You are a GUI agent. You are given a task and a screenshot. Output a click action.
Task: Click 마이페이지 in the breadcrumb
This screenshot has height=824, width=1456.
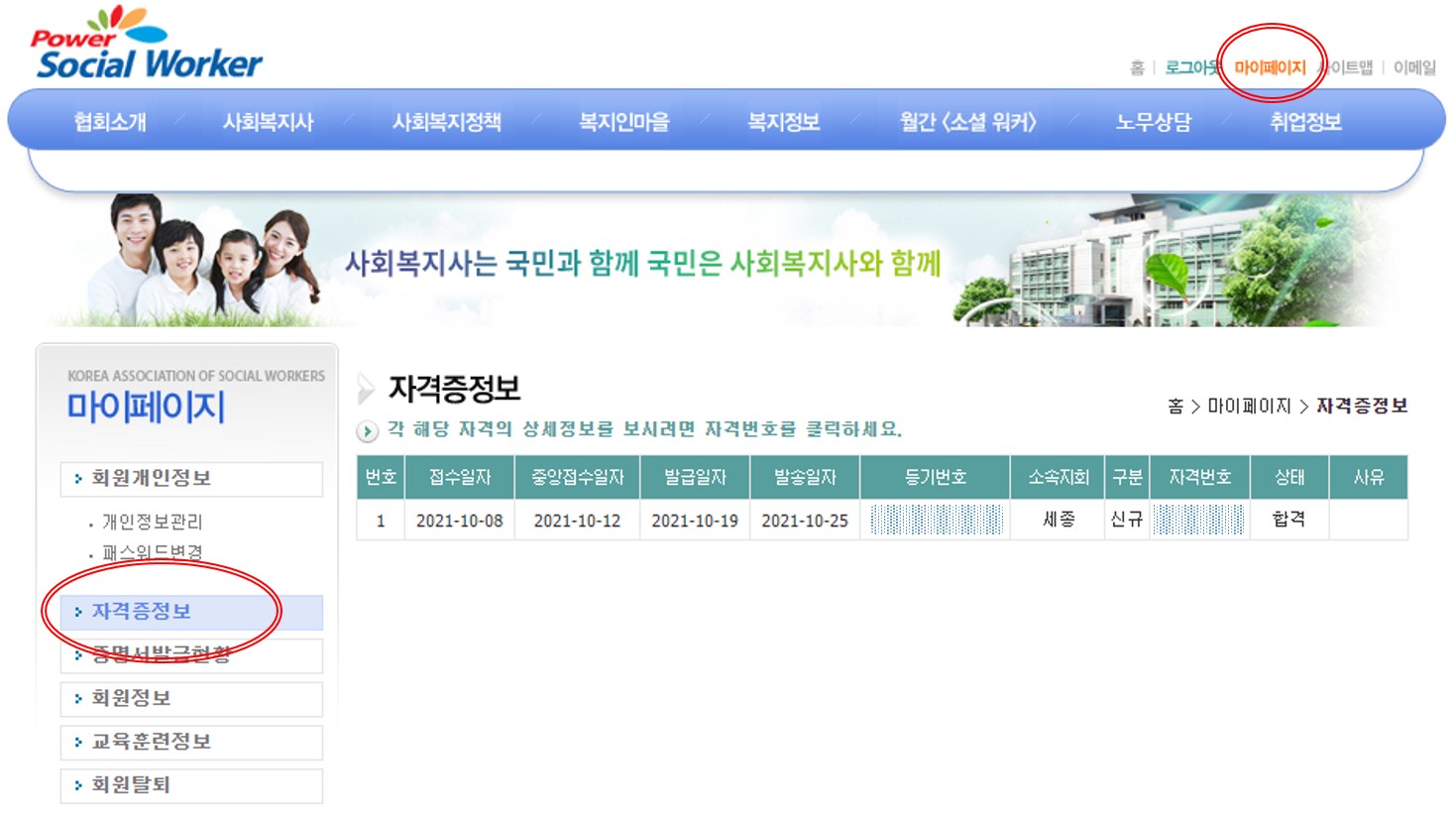tap(1249, 406)
